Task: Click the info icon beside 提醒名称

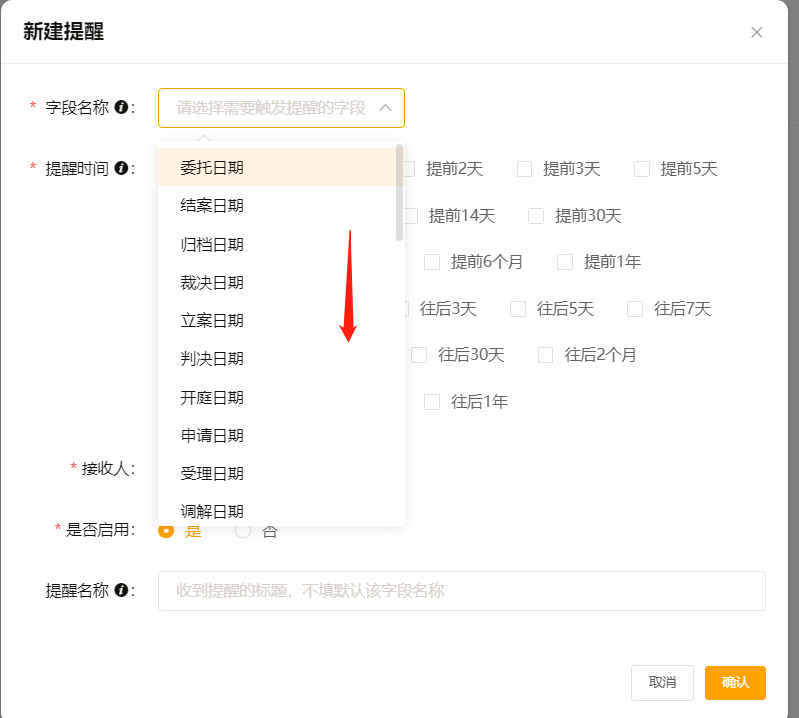Action: (x=121, y=590)
